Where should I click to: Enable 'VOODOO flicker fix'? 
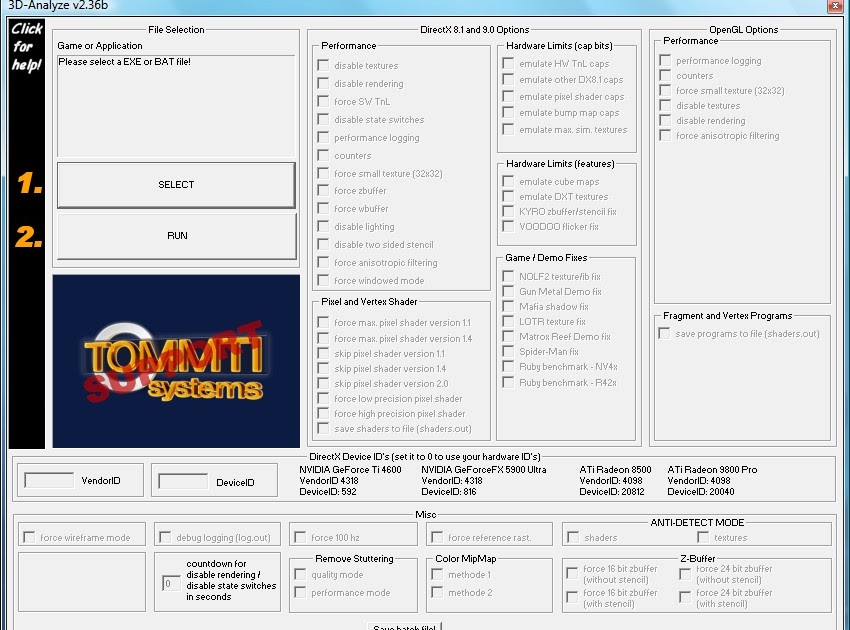click(x=508, y=226)
